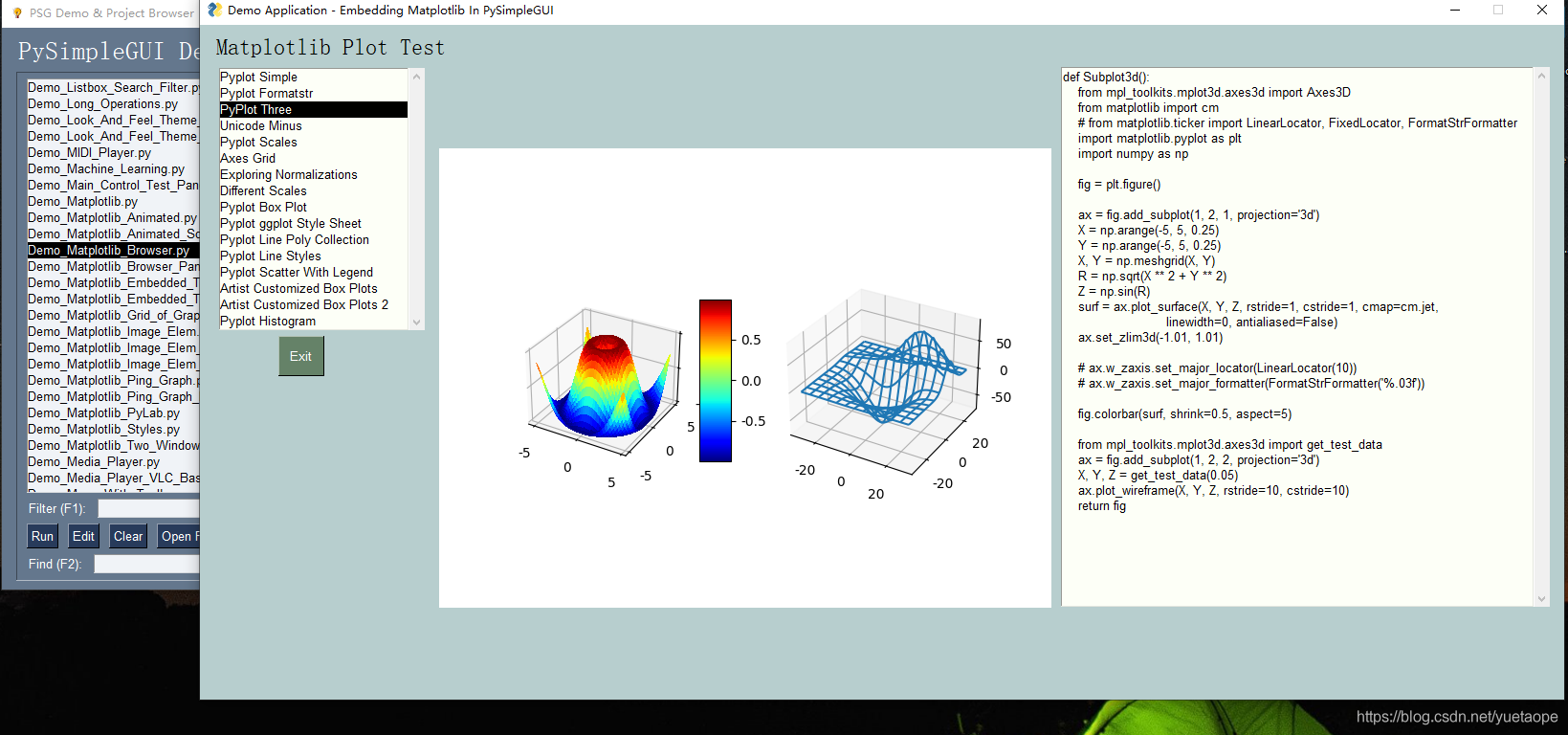Select Demo_Matplotlib_Grid_of_Grap file
1568x735 pixels.
pos(114,315)
